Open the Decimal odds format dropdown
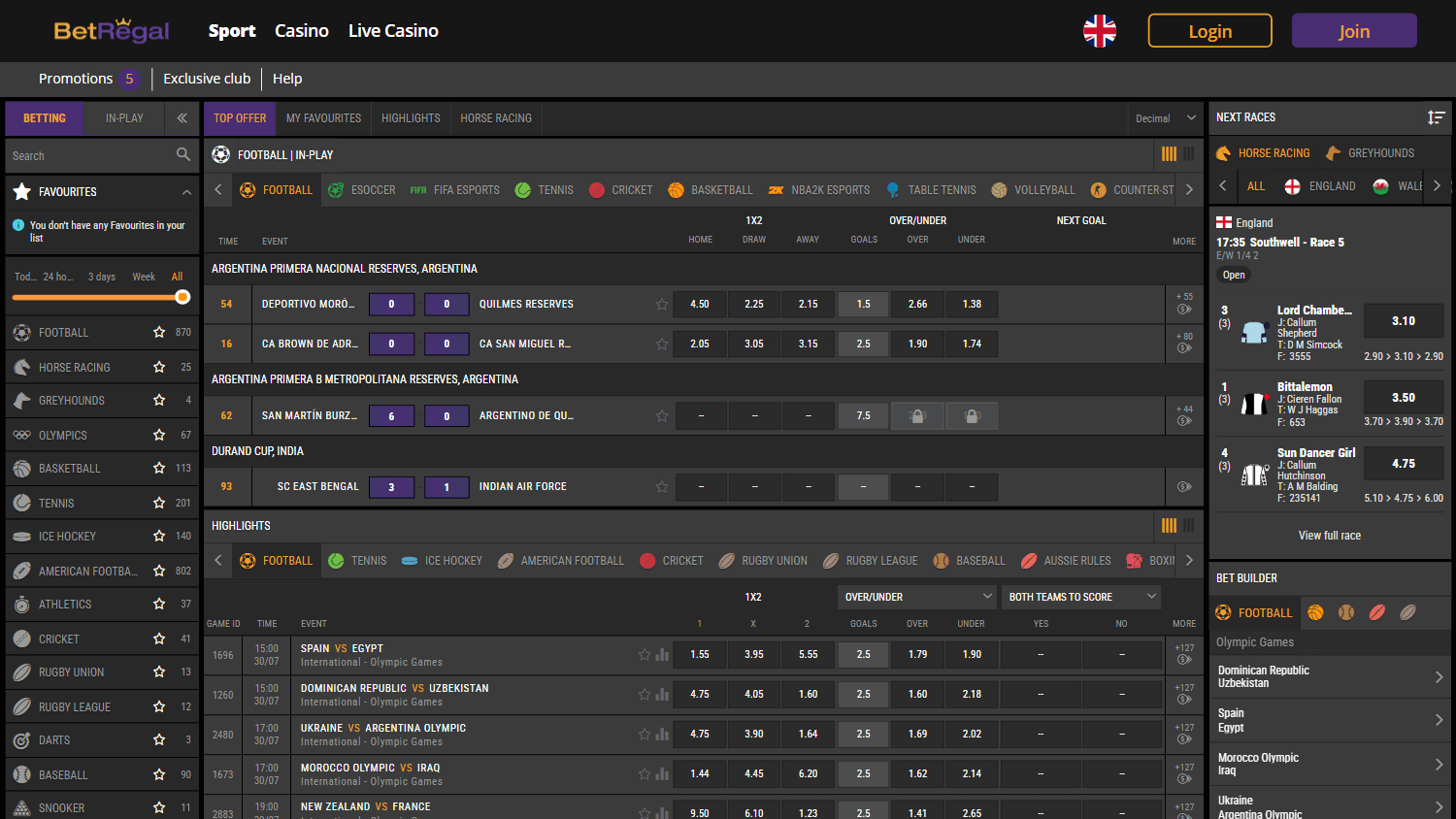This screenshot has width=1456, height=819. point(1165,118)
